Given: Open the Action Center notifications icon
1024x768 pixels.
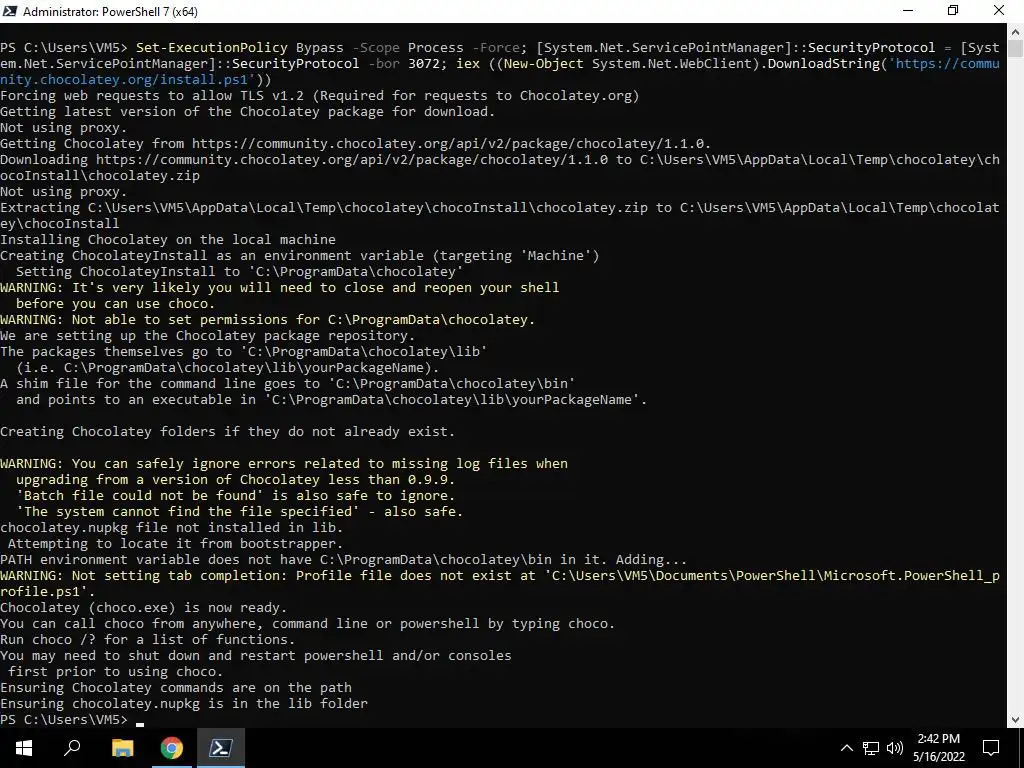Looking at the screenshot, I should pyautogui.click(x=991, y=748).
